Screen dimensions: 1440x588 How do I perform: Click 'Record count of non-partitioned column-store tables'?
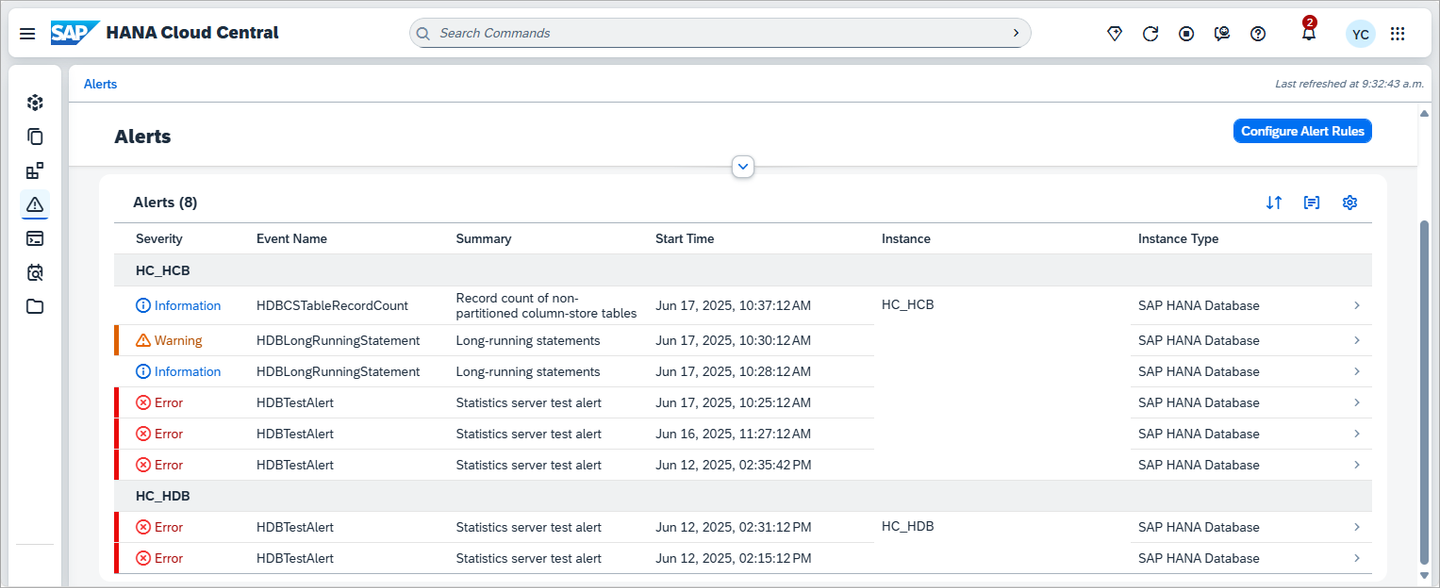(x=546, y=306)
